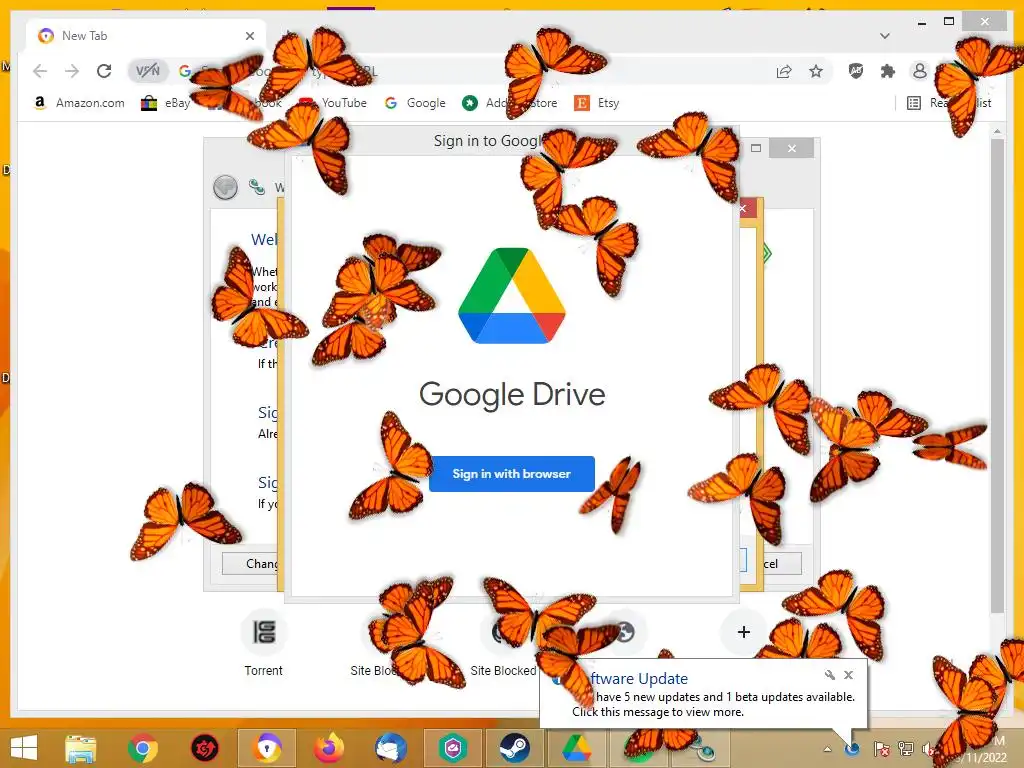Go back using the browser back arrow

pos(40,71)
